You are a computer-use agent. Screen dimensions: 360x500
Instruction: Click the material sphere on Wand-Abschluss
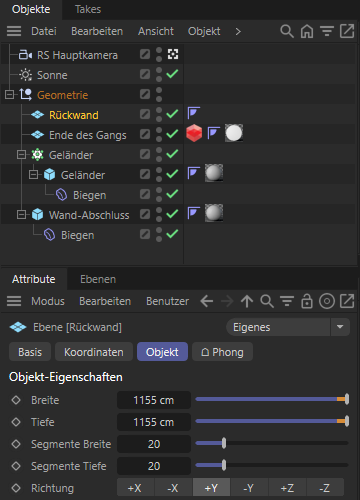pos(214,213)
